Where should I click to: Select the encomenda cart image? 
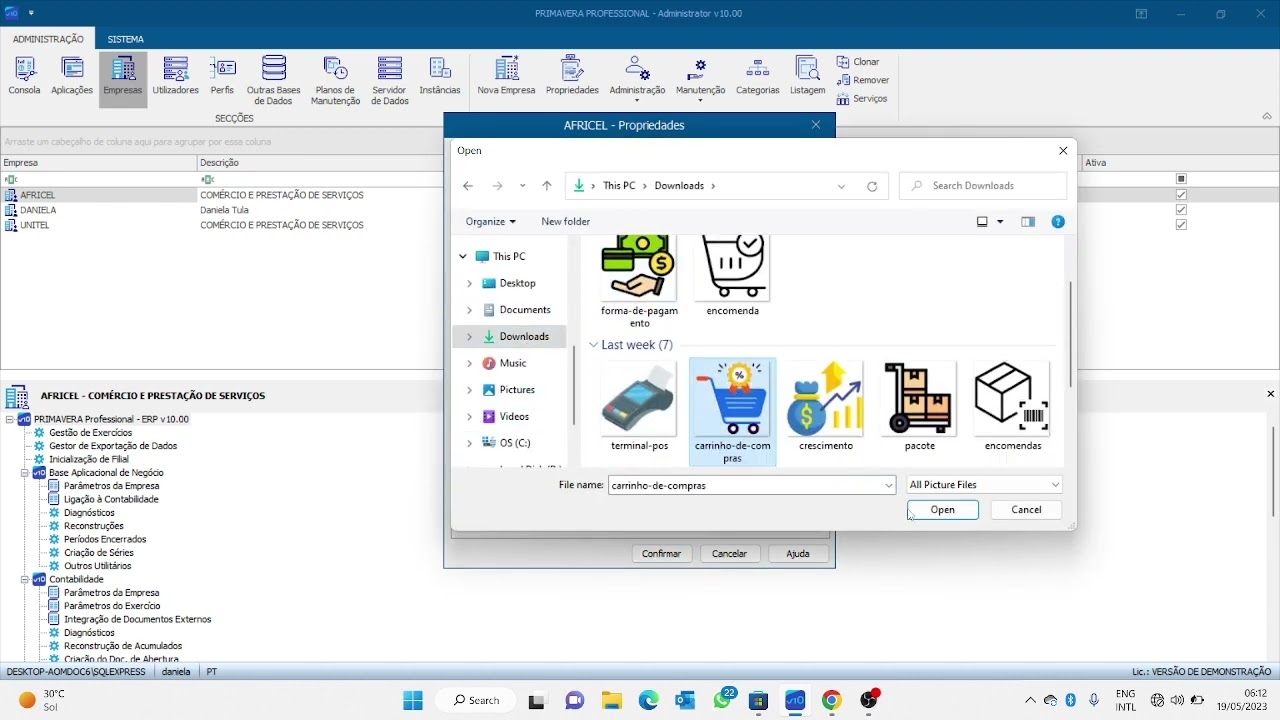point(733,277)
